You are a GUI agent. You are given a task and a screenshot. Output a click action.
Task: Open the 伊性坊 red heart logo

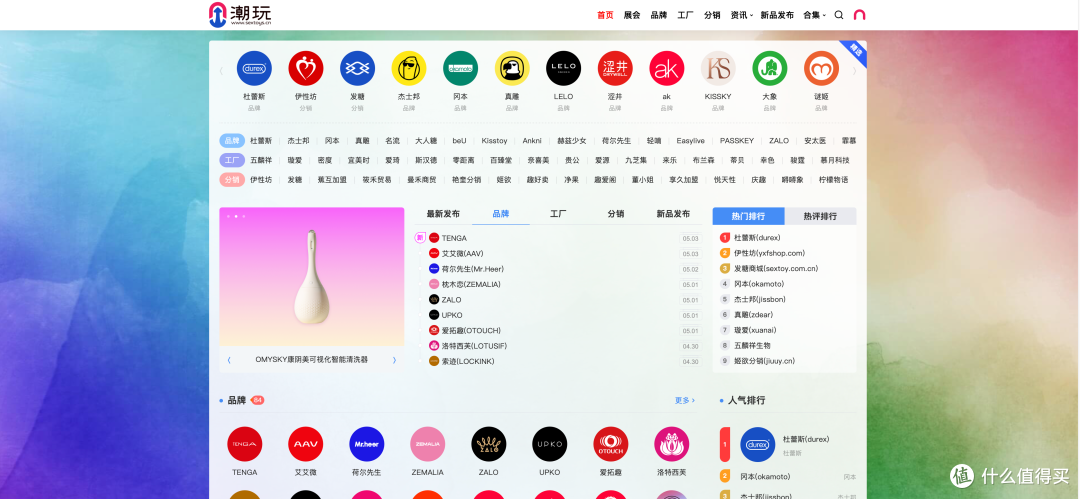pyautogui.click(x=306, y=68)
